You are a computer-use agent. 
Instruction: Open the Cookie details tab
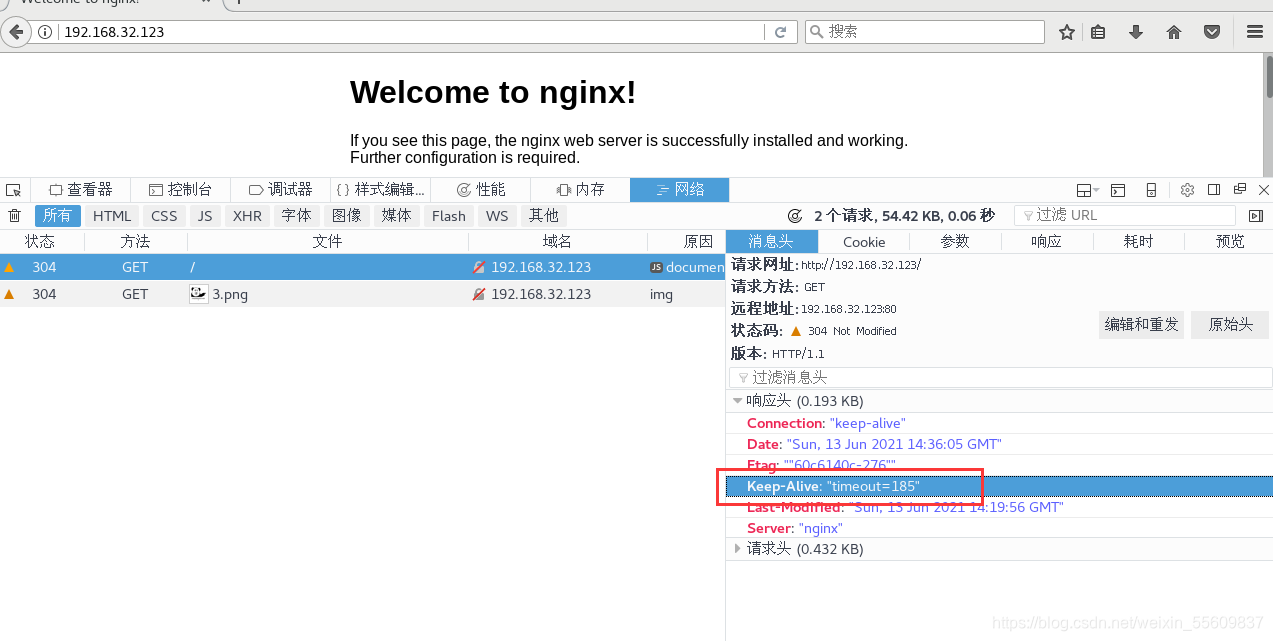tap(864, 242)
